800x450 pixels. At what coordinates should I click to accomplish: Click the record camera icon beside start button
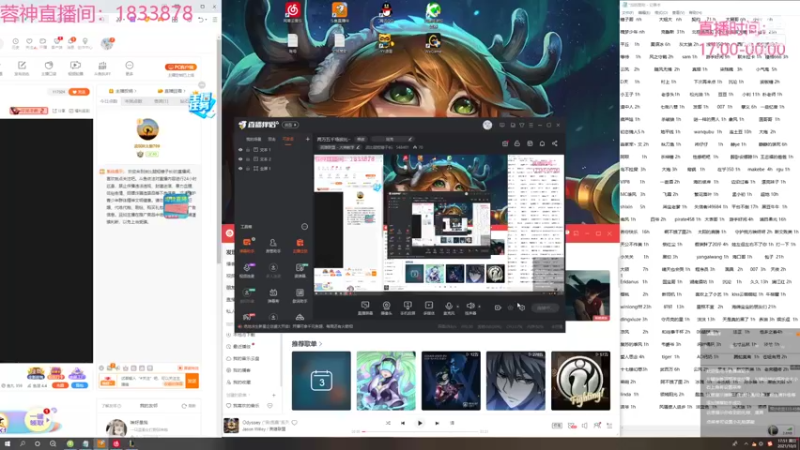[498, 308]
